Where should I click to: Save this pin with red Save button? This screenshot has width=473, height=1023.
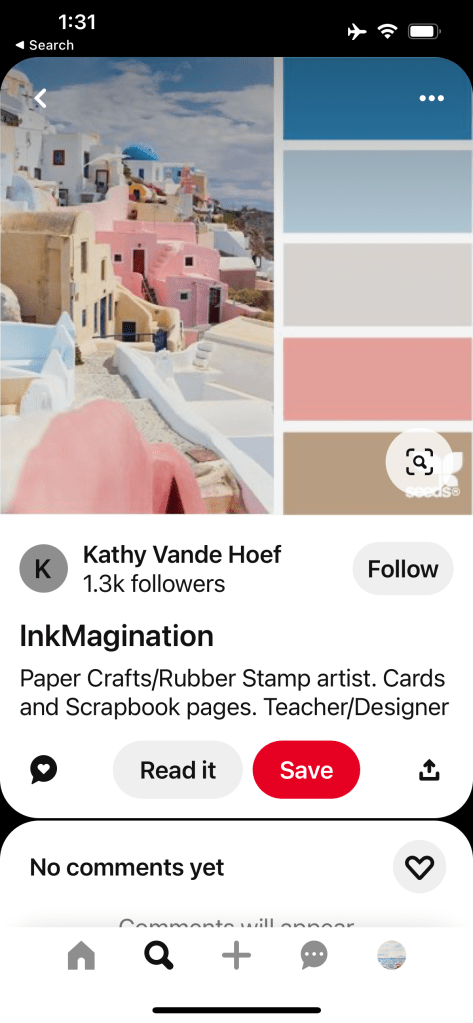(306, 770)
